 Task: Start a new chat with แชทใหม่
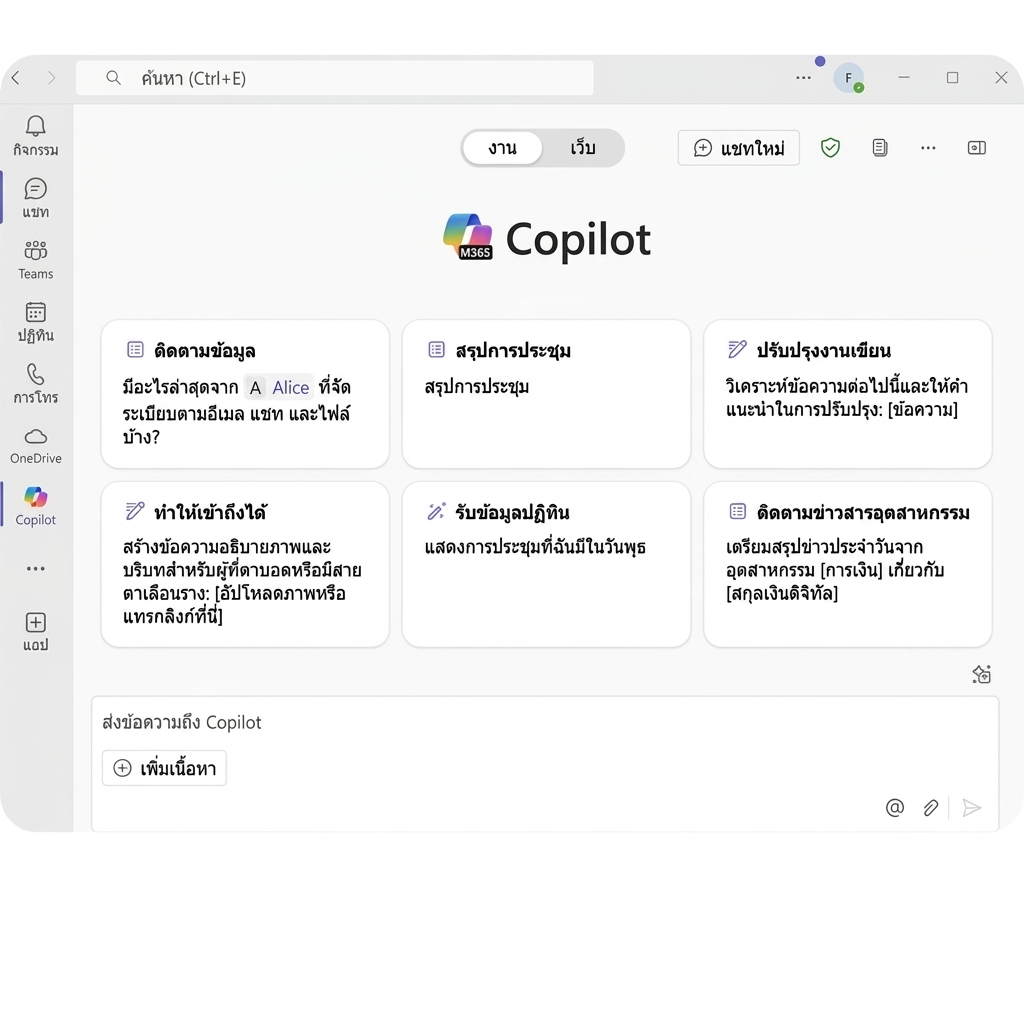click(x=739, y=148)
